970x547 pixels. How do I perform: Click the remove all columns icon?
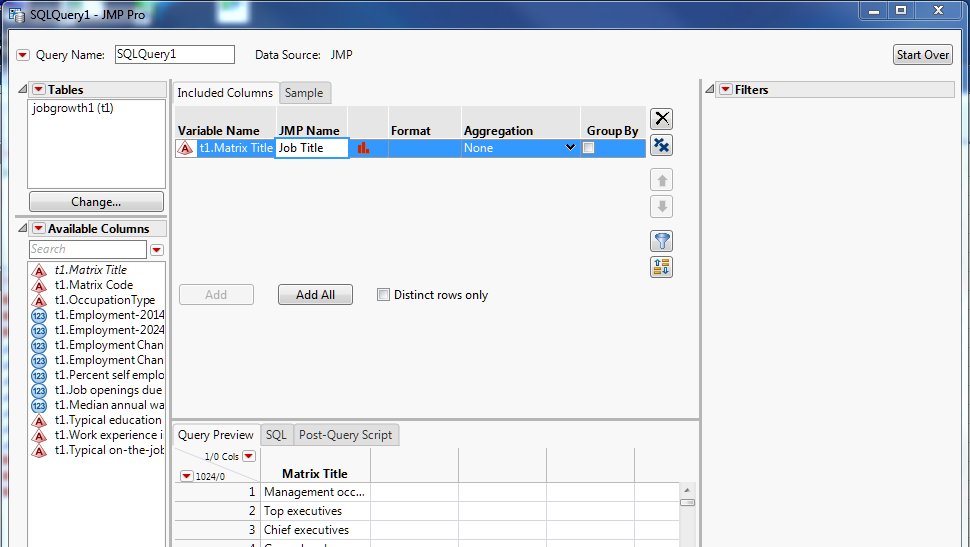coord(661,145)
